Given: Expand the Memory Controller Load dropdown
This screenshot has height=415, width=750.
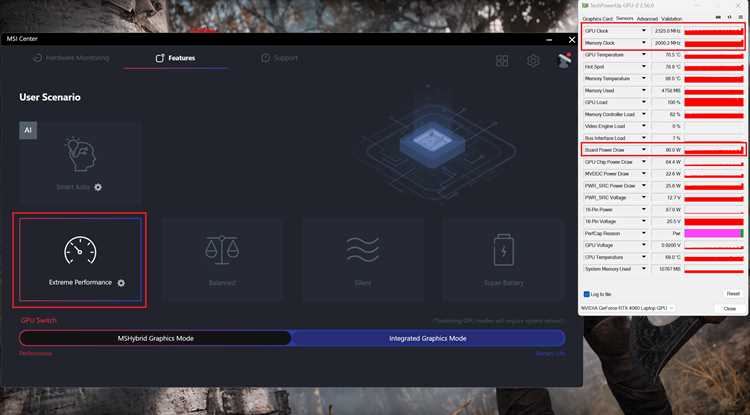Looking at the screenshot, I should (x=644, y=114).
